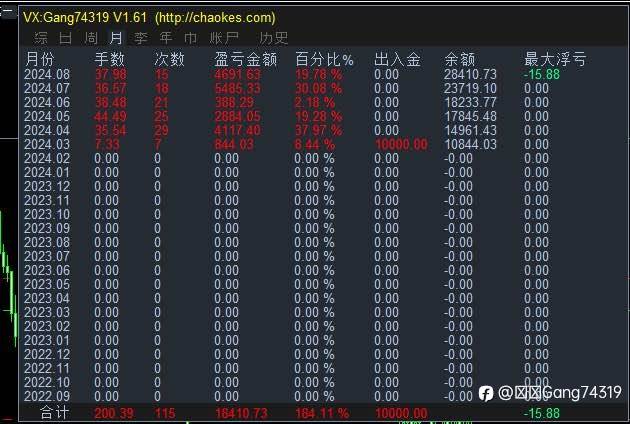
Task: Open the 账户 account tab
Action: point(224,38)
